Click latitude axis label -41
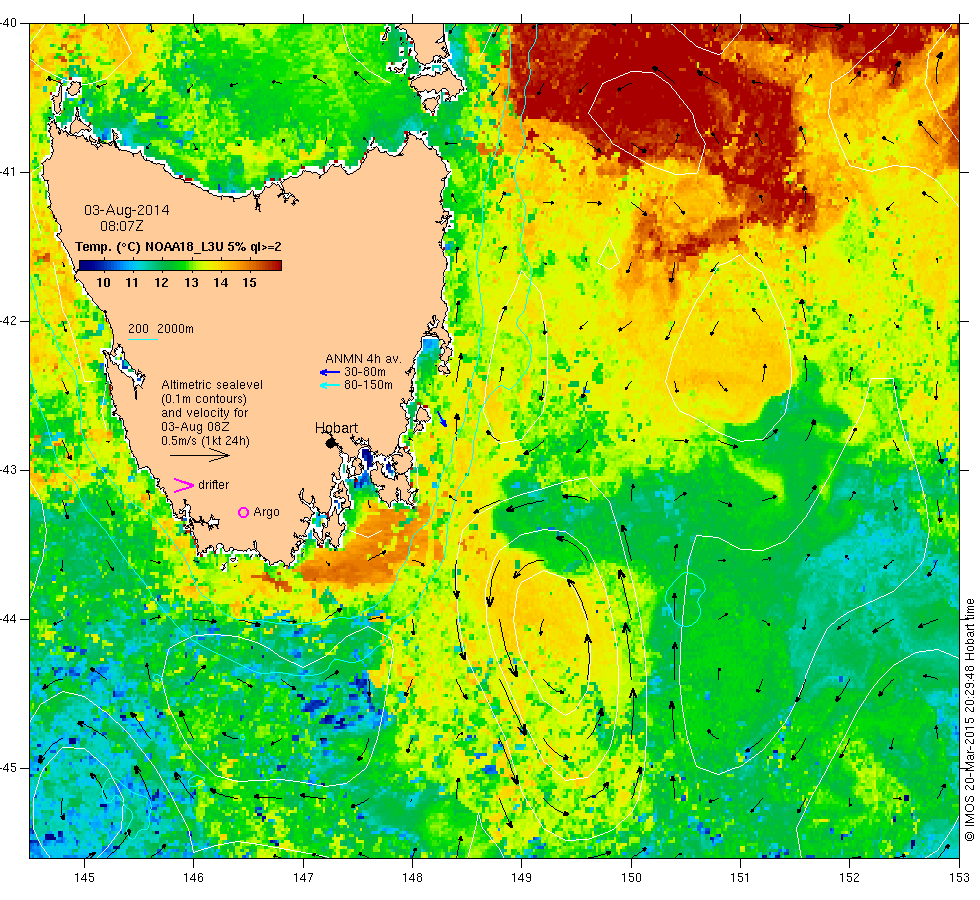Screen dimensions: 980x900 (8, 172)
